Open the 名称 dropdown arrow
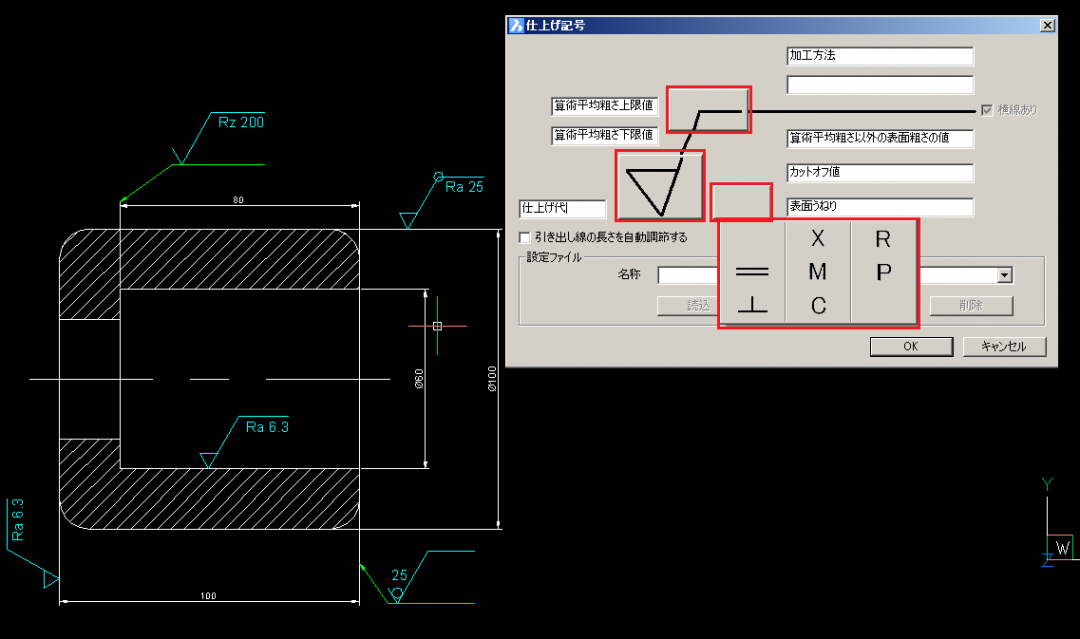The height and width of the screenshot is (639, 1080). coord(1005,275)
